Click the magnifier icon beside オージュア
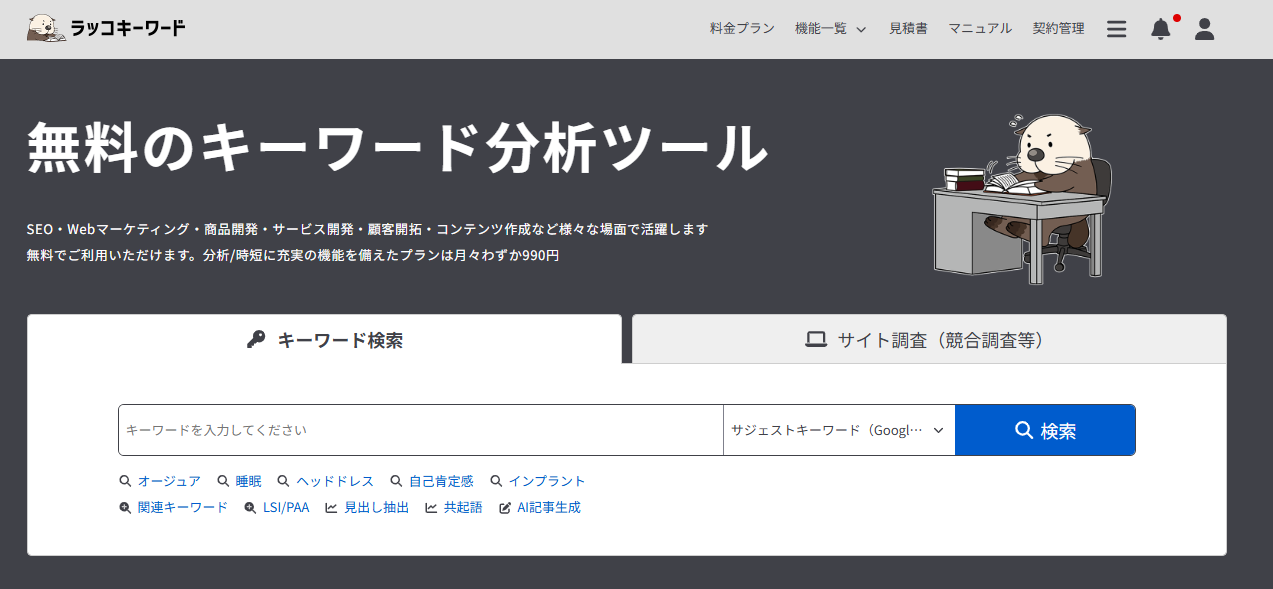Image resolution: width=1273 pixels, height=589 pixels. tap(125, 481)
